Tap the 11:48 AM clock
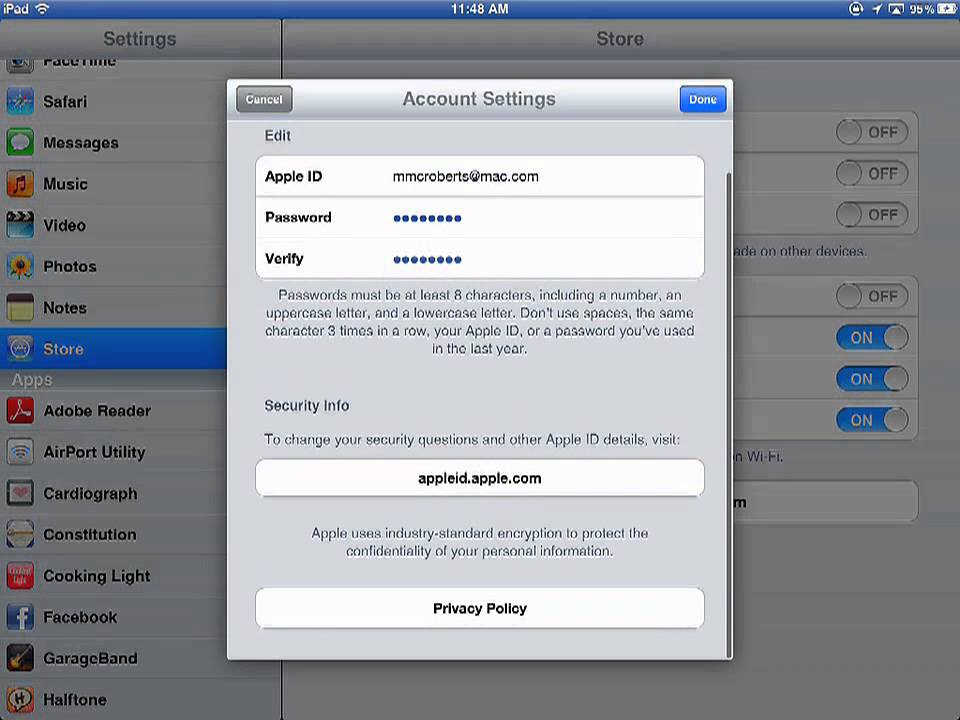Viewport: 960px width, 720px height. [x=479, y=9]
